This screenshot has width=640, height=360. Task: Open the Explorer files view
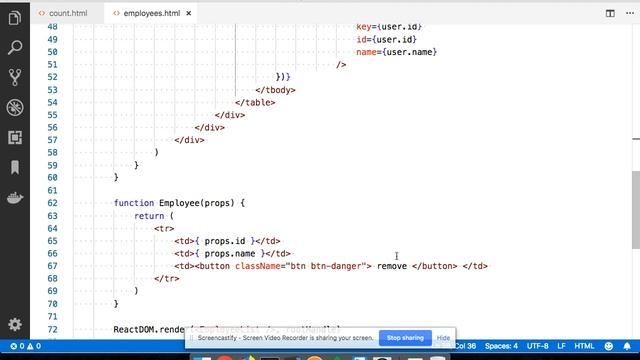[x=15, y=18]
